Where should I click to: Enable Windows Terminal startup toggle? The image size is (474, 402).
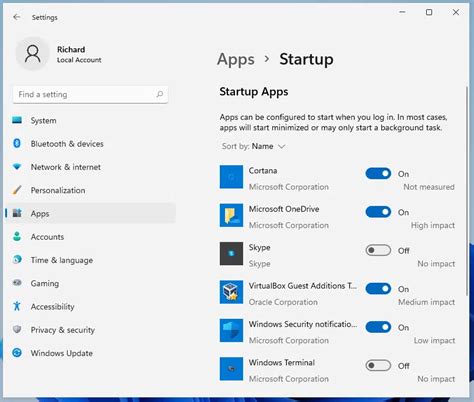pyautogui.click(x=378, y=365)
